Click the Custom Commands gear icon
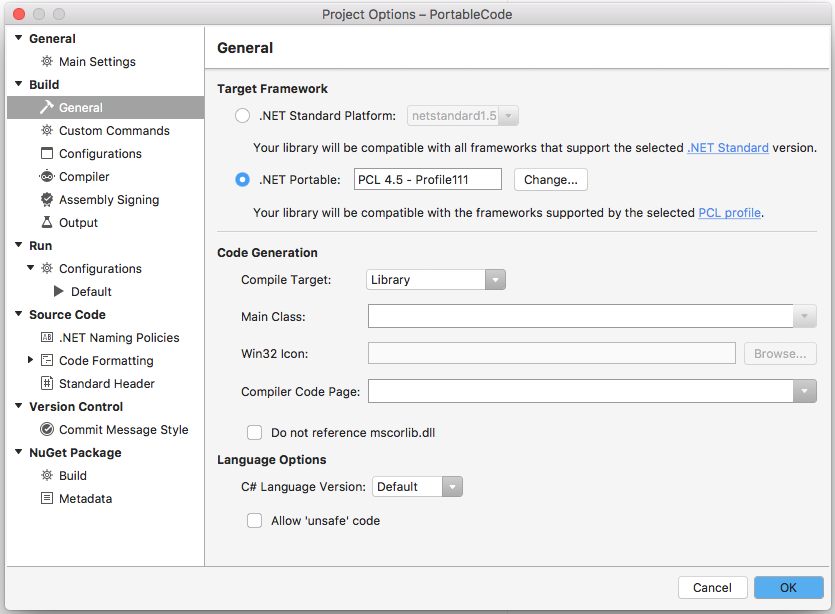This screenshot has height=614, width=835. point(46,131)
